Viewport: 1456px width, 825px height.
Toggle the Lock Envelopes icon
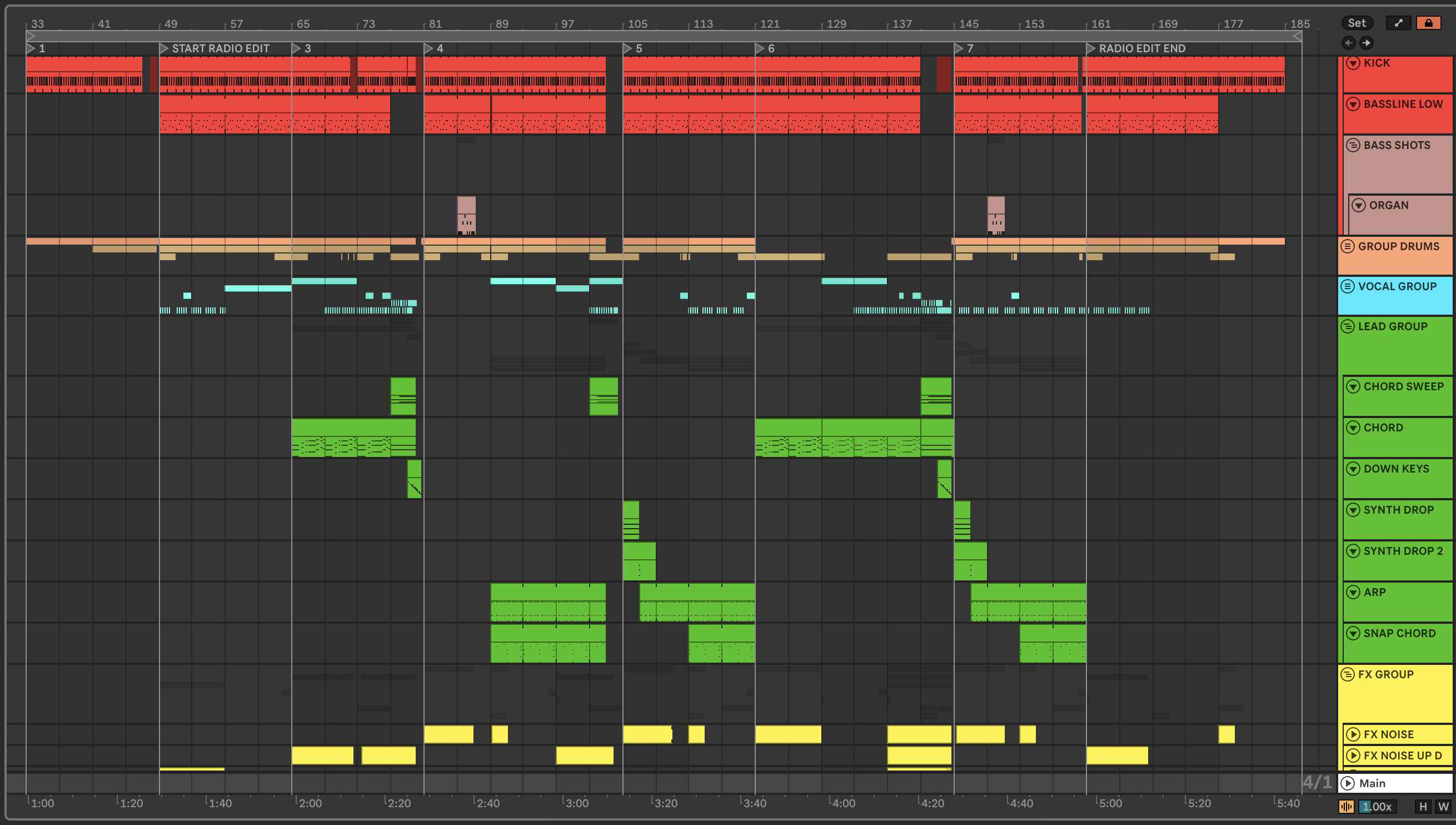point(1428,23)
